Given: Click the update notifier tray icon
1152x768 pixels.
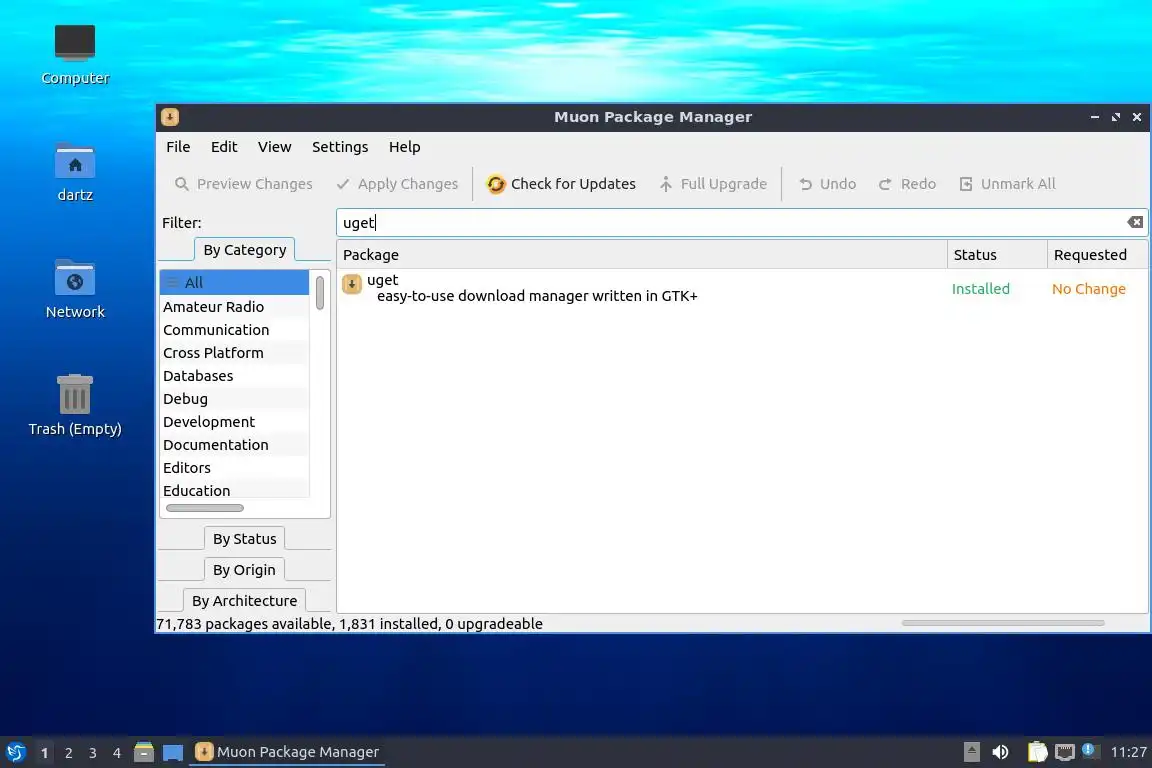Looking at the screenshot, I should click(1090, 751).
